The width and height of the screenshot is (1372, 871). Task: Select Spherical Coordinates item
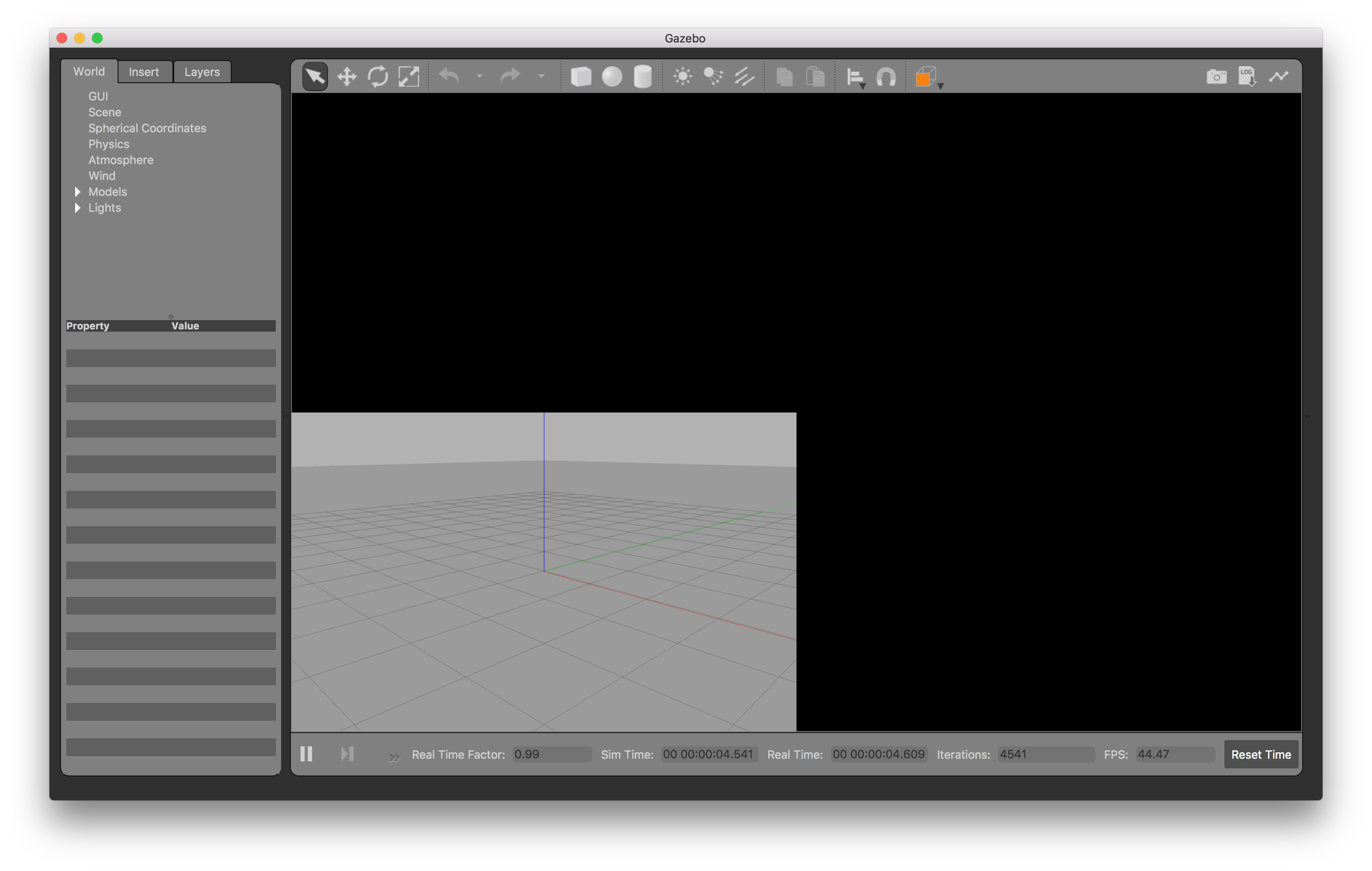[x=147, y=128]
